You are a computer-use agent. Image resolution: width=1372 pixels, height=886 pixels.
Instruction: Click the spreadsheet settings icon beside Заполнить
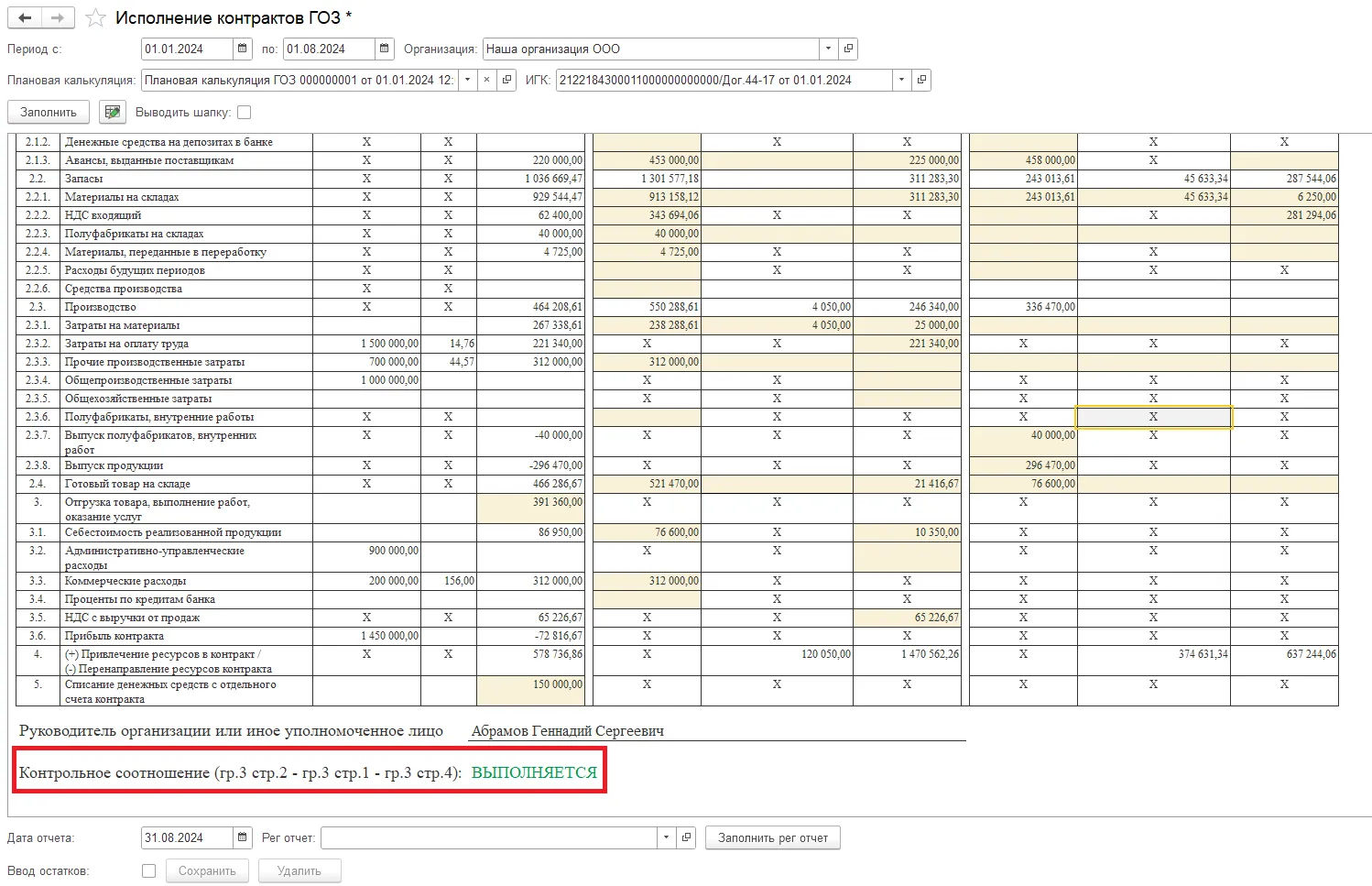point(113,113)
